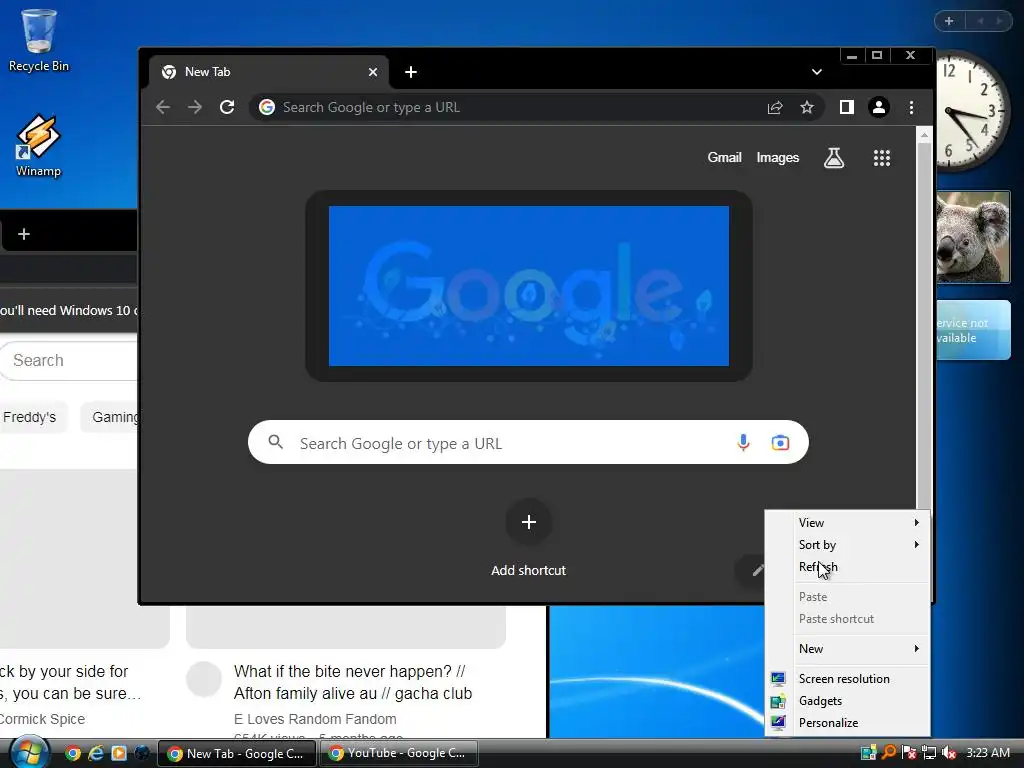The image size is (1024, 768).
Task: Switch to New Tab - Google Chrome taskbar button
Action: tap(238, 754)
